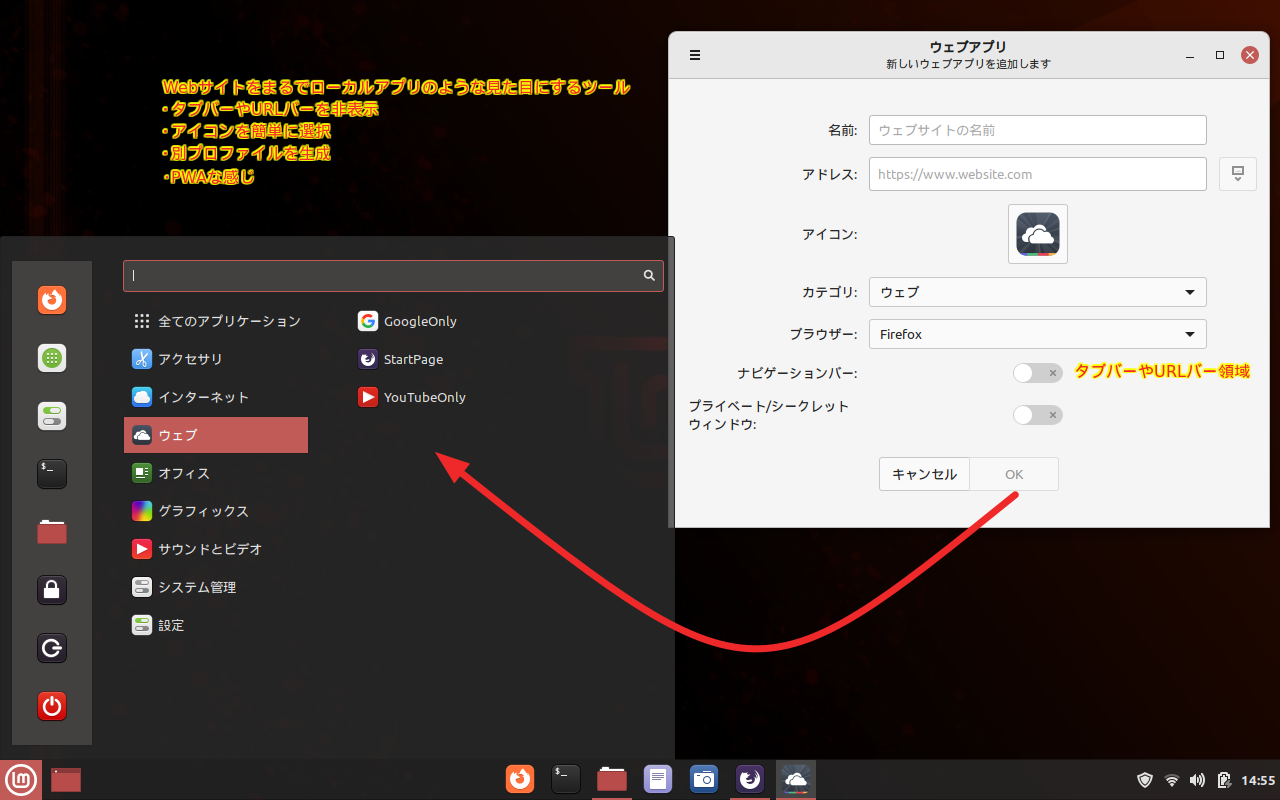The height and width of the screenshot is (800, 1280).
Task: Toggle the ナビゲーションバー switch
Action: pyautogui.click(x=1037, y=373)
